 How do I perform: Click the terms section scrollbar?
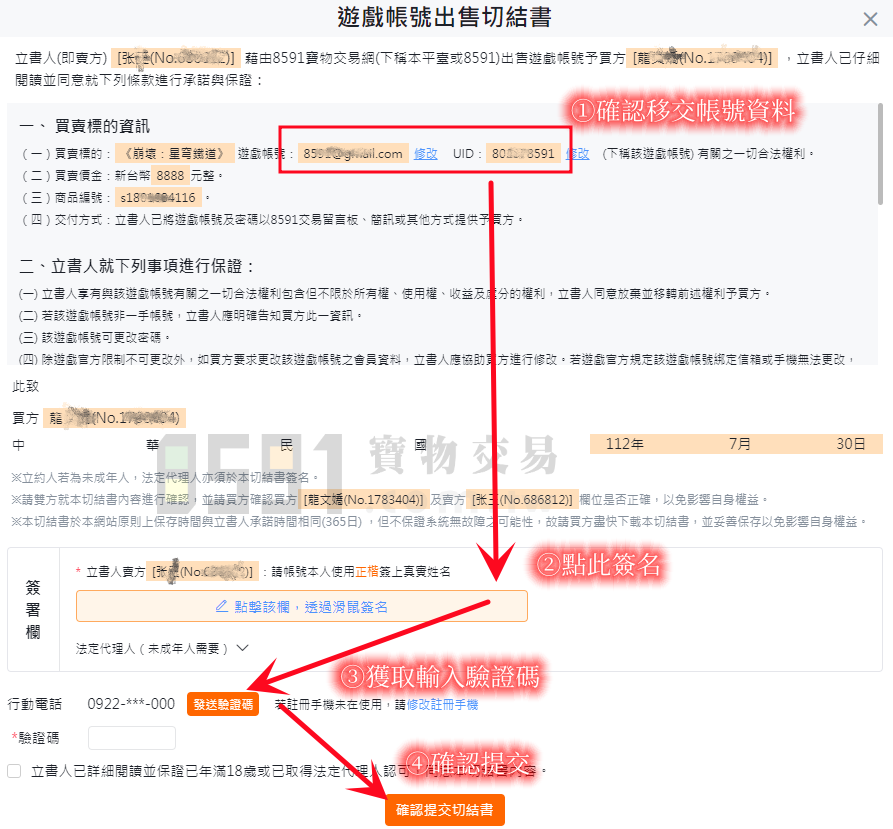tap(880, 154)
